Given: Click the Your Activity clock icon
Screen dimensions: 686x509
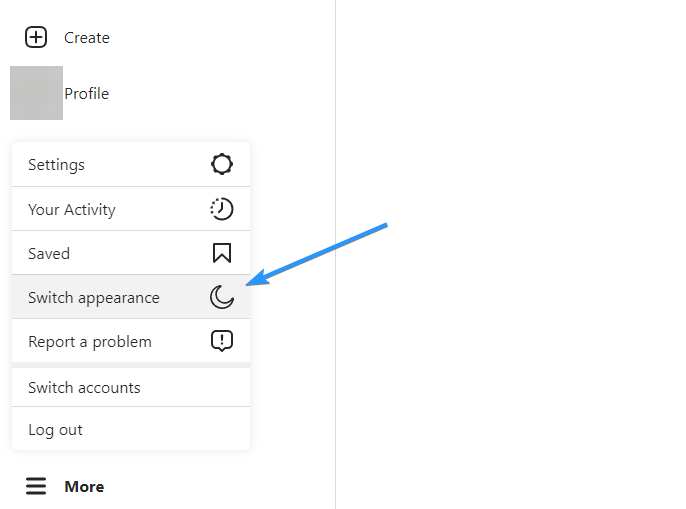Looking at the screenshot, I should [x=222, y=209].
